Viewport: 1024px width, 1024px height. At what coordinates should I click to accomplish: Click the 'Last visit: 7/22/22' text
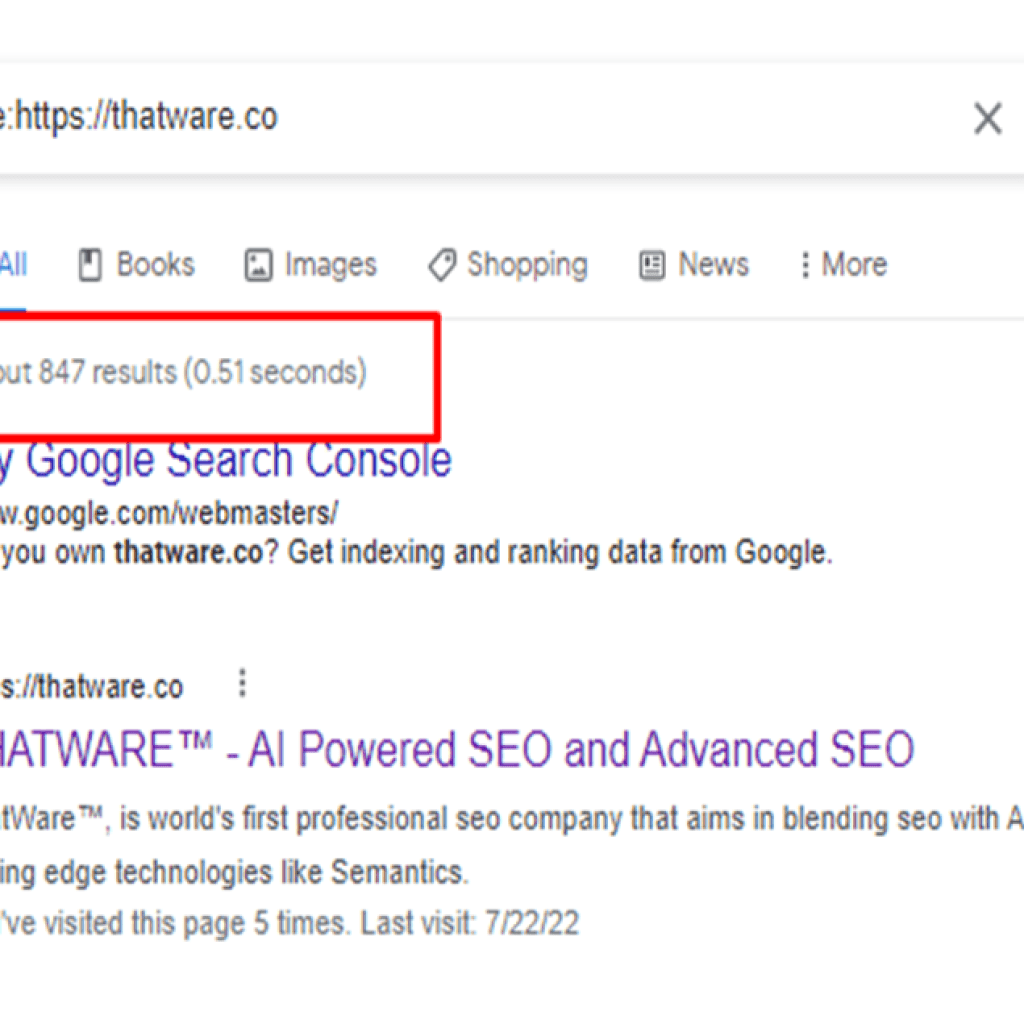pyautogui.click(x=470, y=923)
